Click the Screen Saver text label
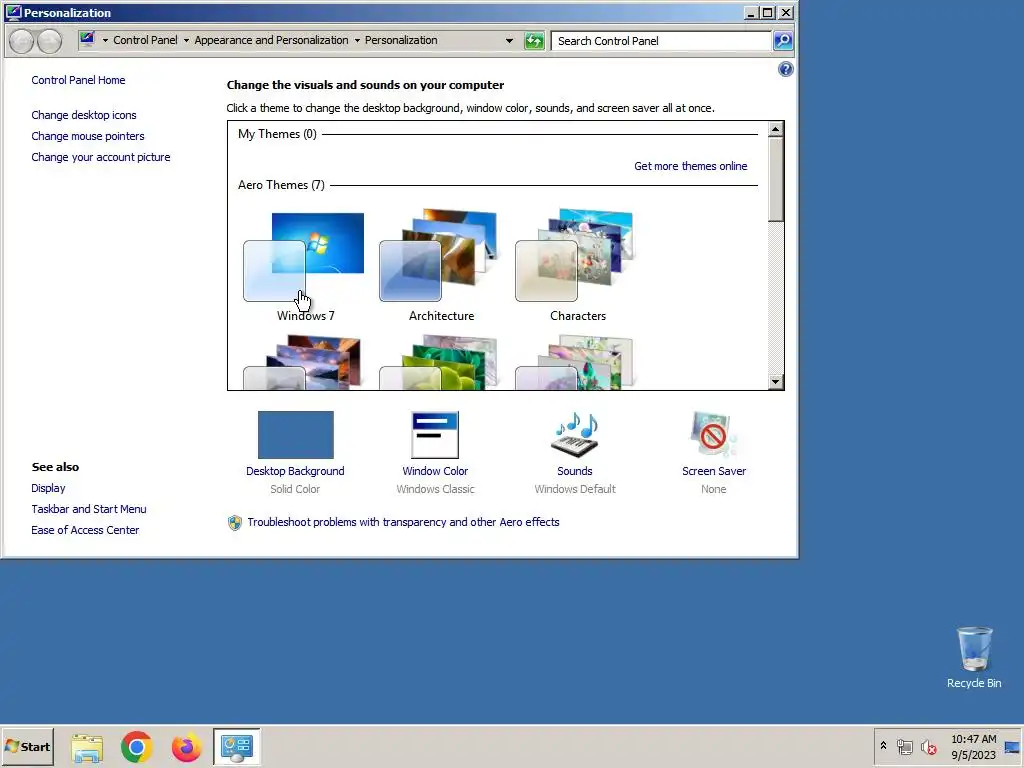The width and height of the screenshot is (1024, 768). click(x=714, y=471)
